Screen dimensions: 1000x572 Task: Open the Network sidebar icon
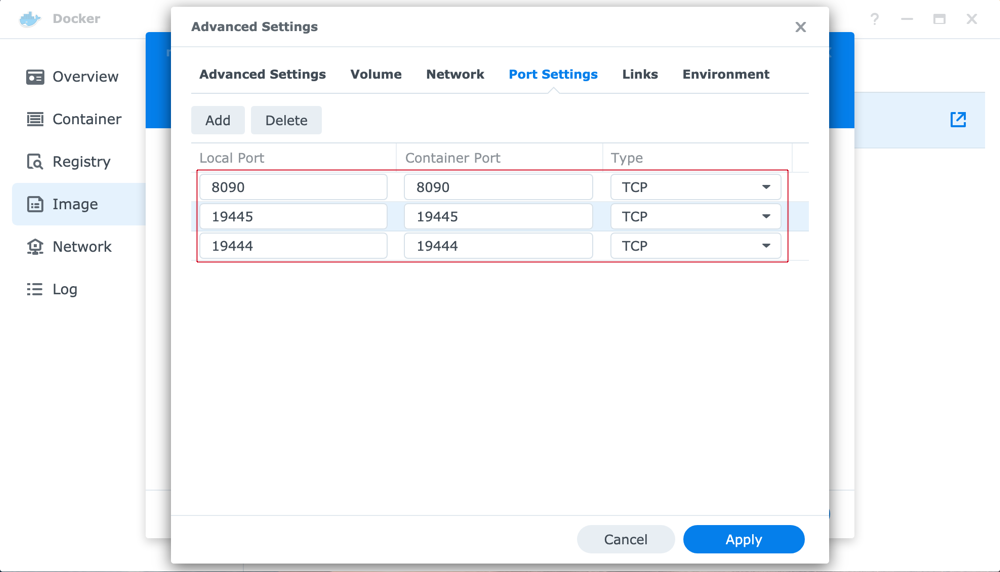click(x=35, y=247)
